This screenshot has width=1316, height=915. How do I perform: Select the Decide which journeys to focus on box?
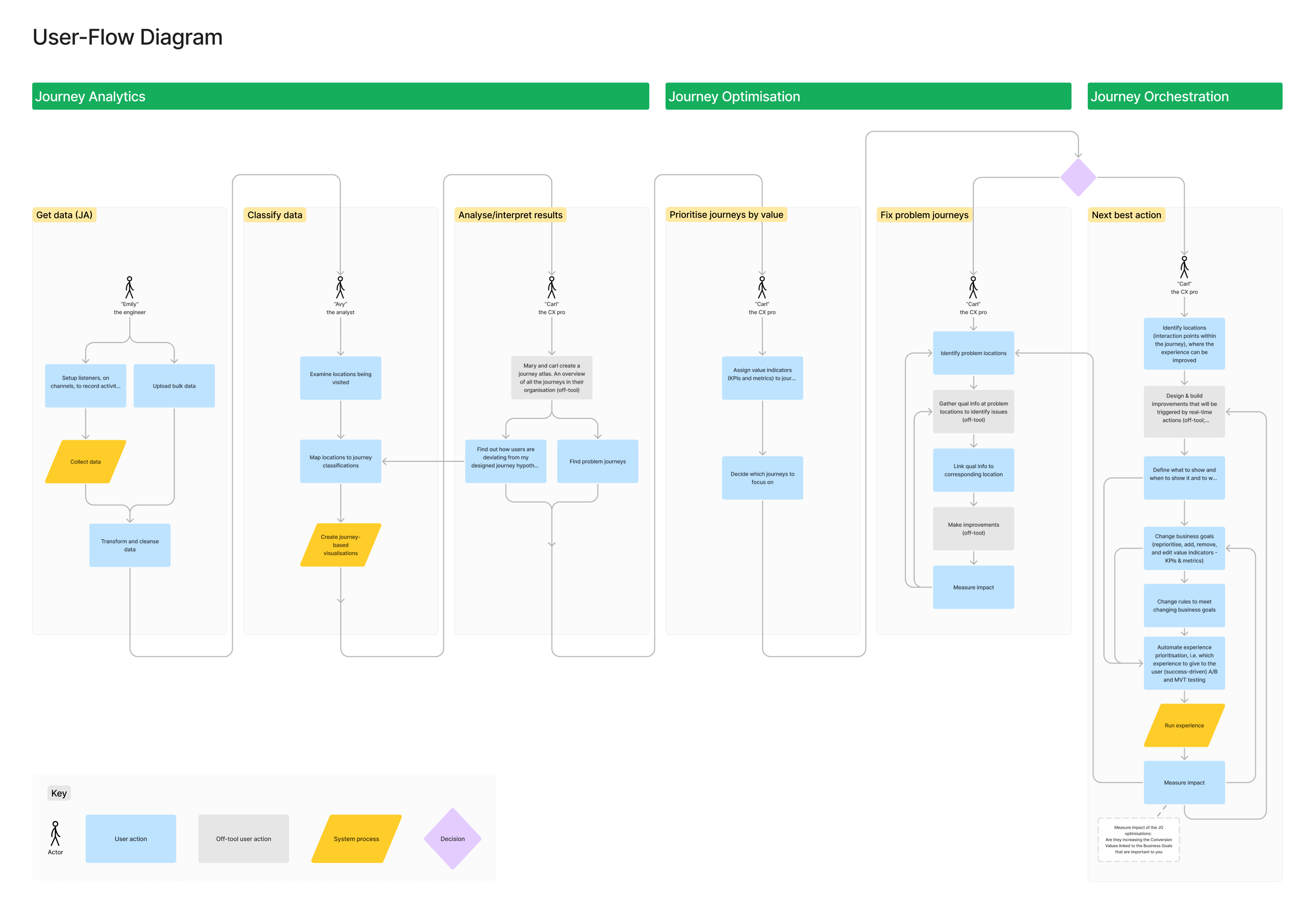pyautogui.click(x=762, y=478)
